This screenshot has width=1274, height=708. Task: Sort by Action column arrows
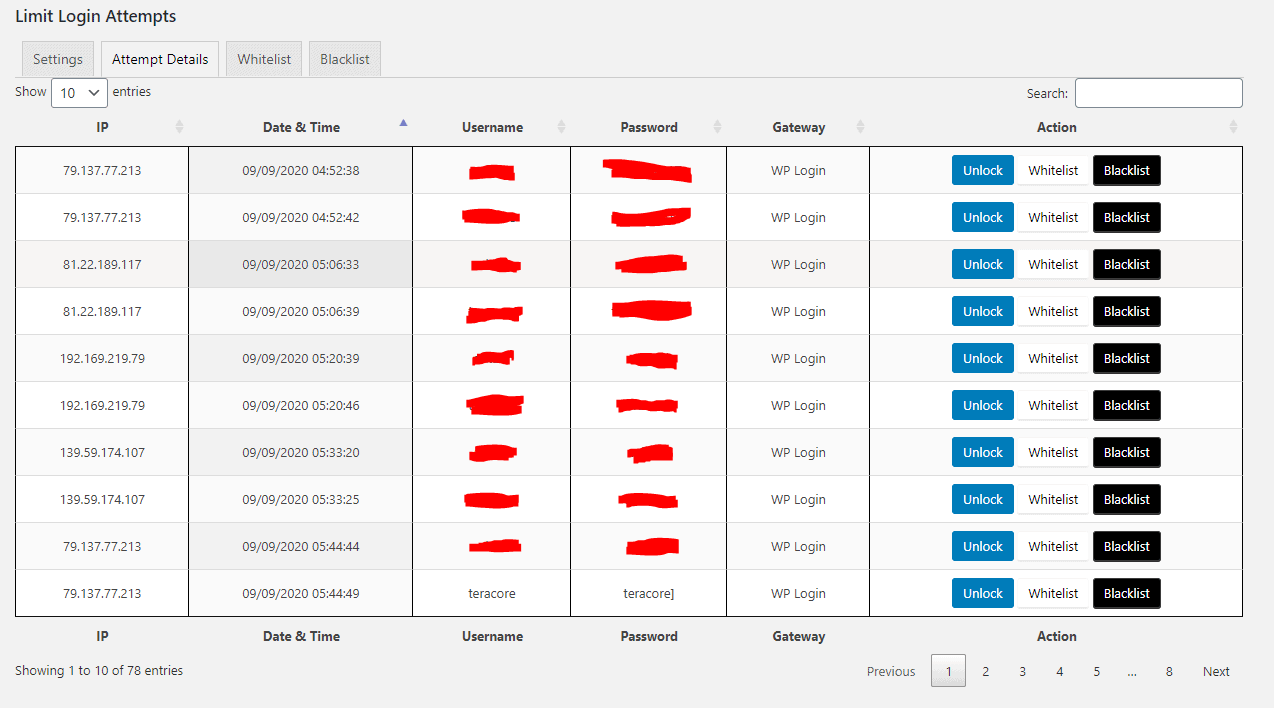[x=1233, y=127]
